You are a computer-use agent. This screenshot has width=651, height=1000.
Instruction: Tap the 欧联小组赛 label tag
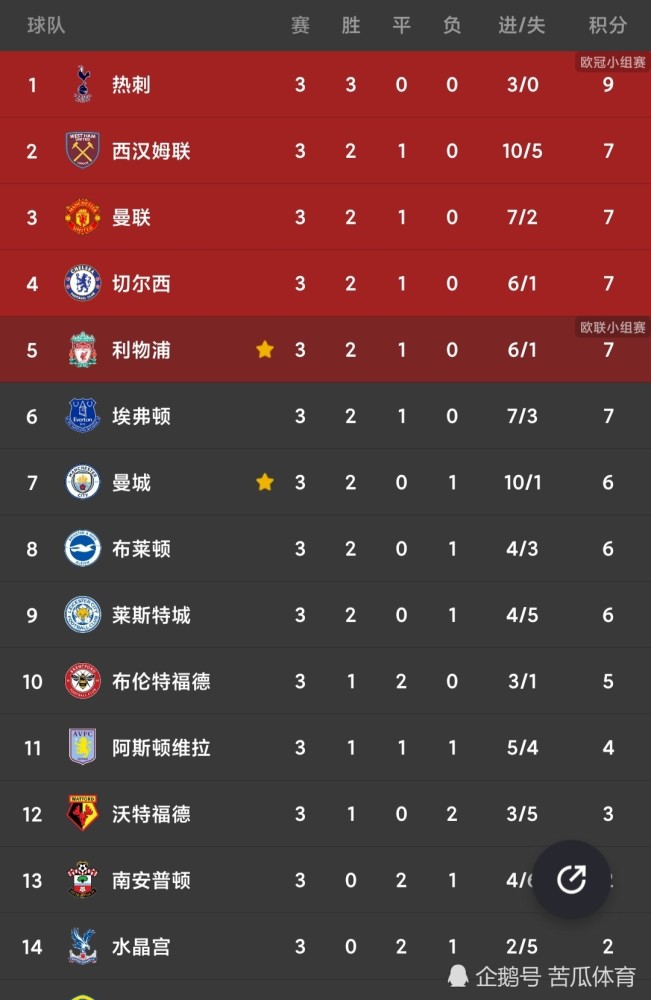pyautogui.click(x=613, y=327)
